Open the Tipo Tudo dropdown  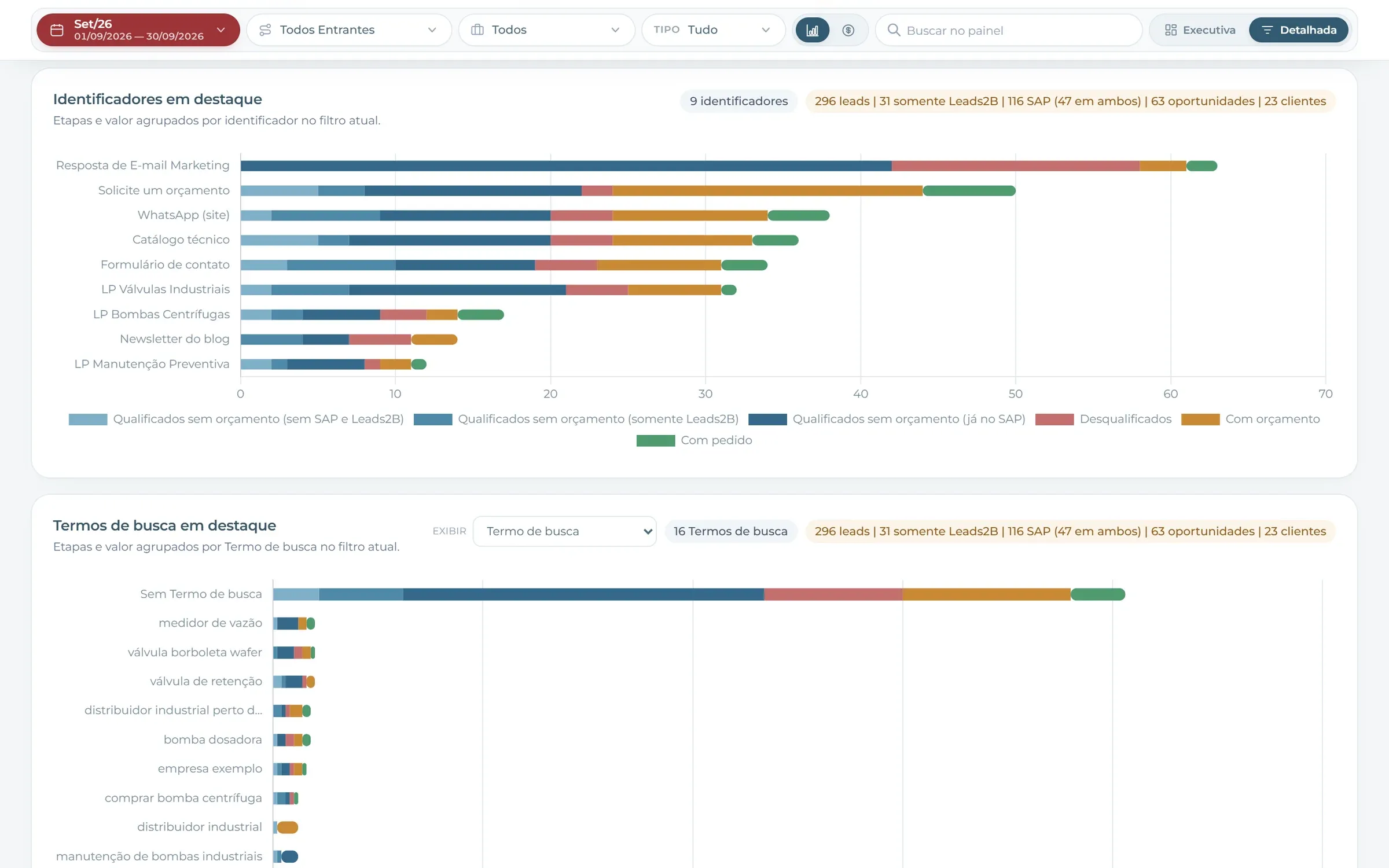[713, 30]
